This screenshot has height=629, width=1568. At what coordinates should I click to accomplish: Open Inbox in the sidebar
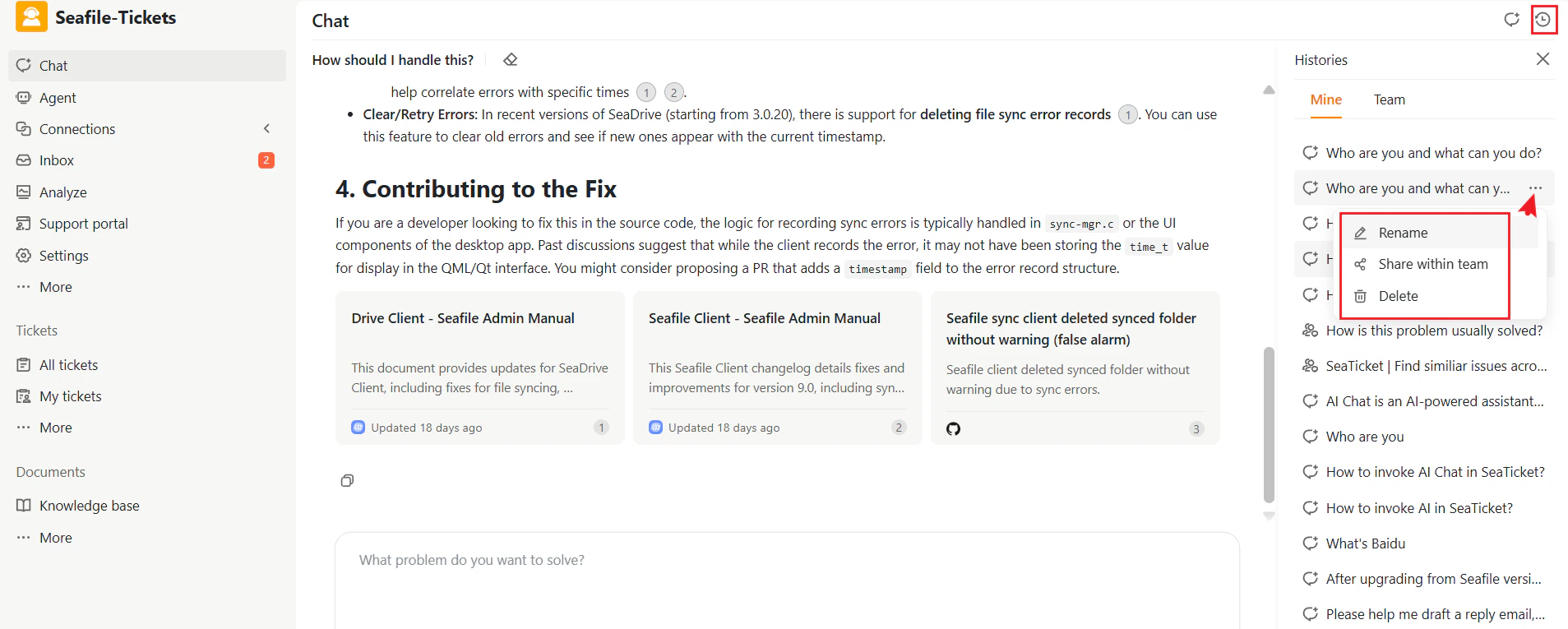coord(147,160)
